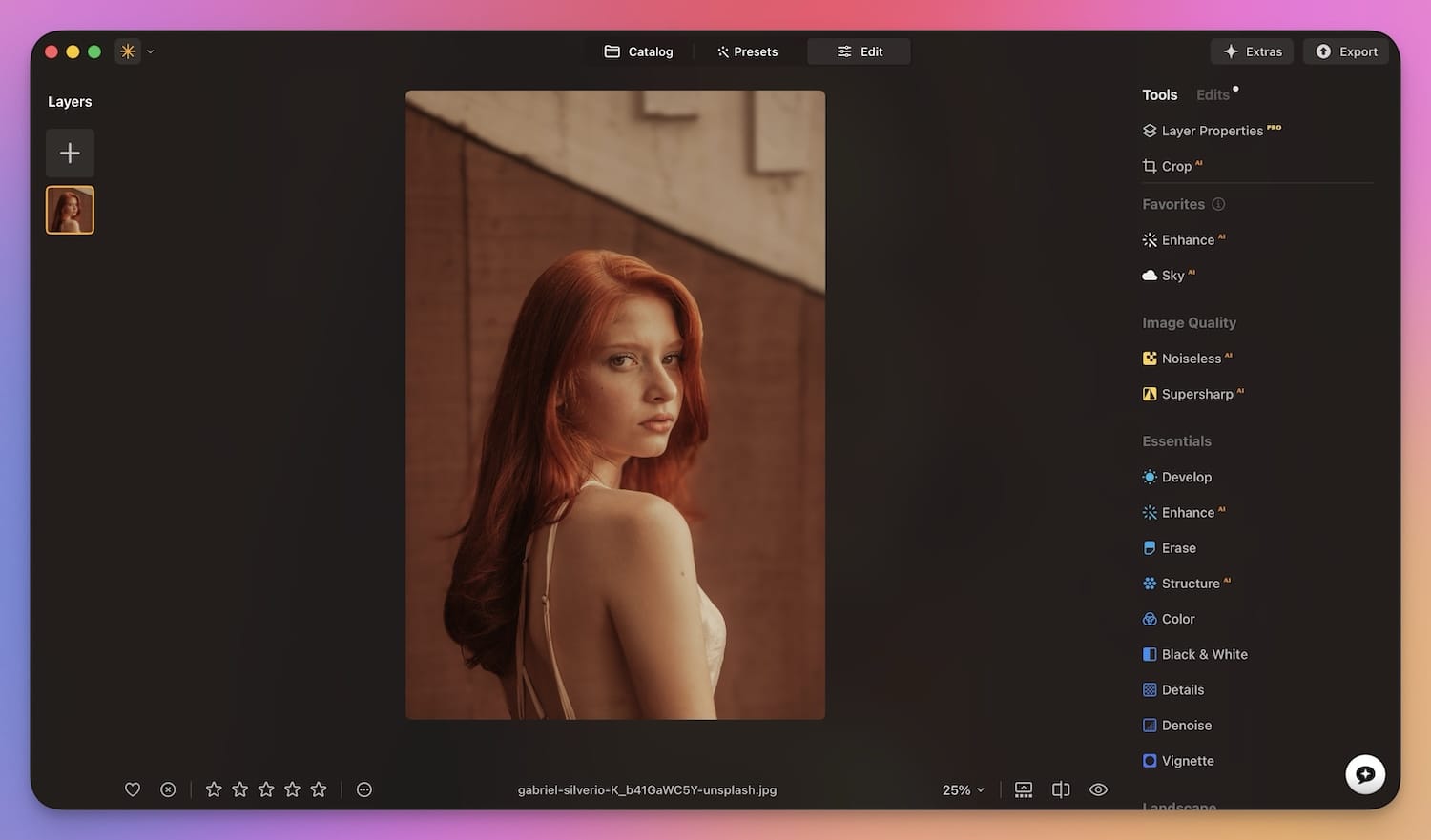Viewport: 1431px width, 840px height.
Task: Toggle the eye preview icon
Action: pos(1099,789)
